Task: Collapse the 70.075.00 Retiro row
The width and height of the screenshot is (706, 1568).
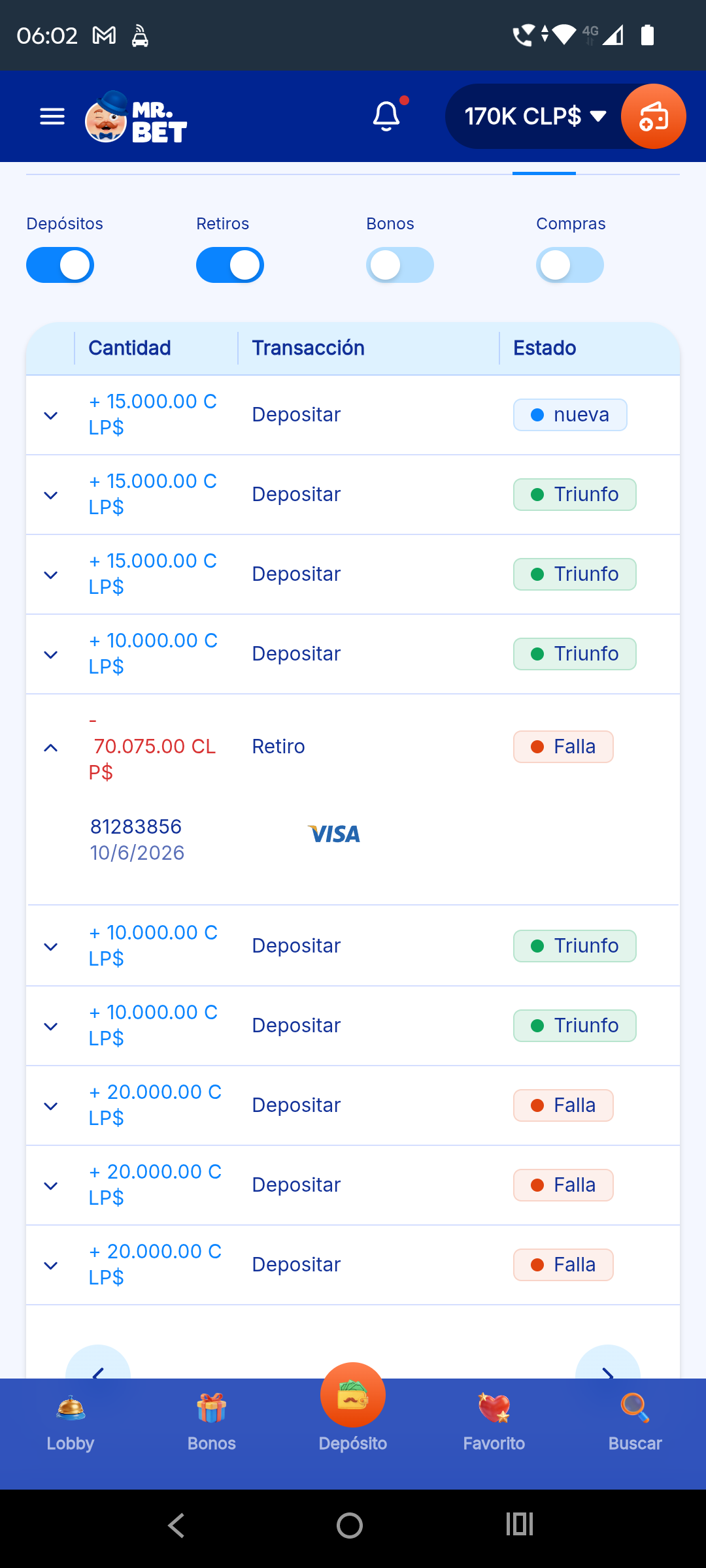Action: tap(50, 747)
